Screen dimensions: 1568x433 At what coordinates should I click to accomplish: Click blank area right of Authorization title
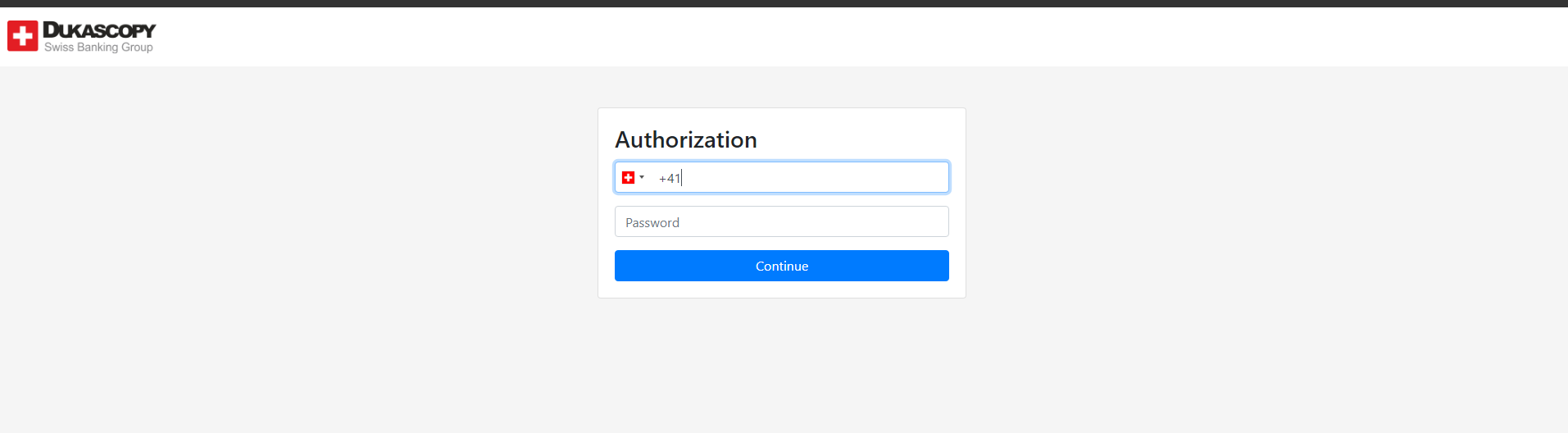click(x=861, y=139)
